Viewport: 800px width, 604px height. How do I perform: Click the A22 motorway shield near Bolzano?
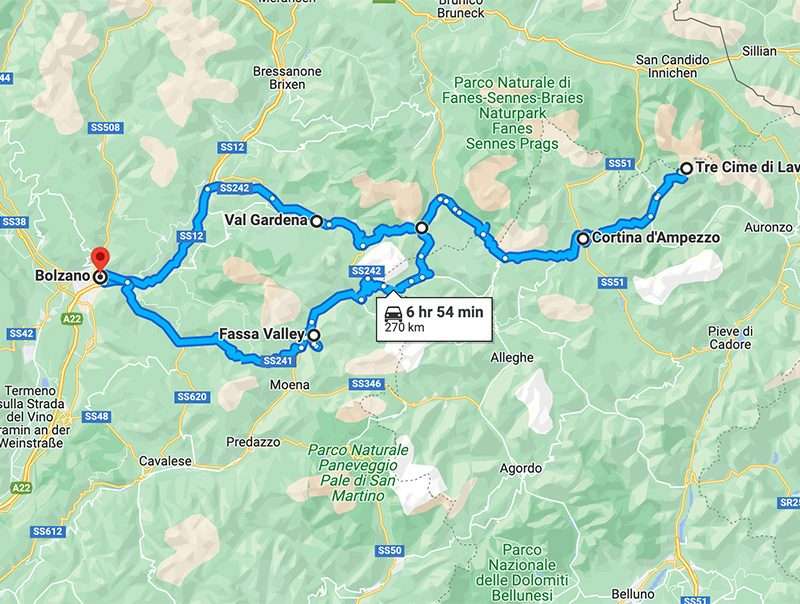click(x=72, y=319)
